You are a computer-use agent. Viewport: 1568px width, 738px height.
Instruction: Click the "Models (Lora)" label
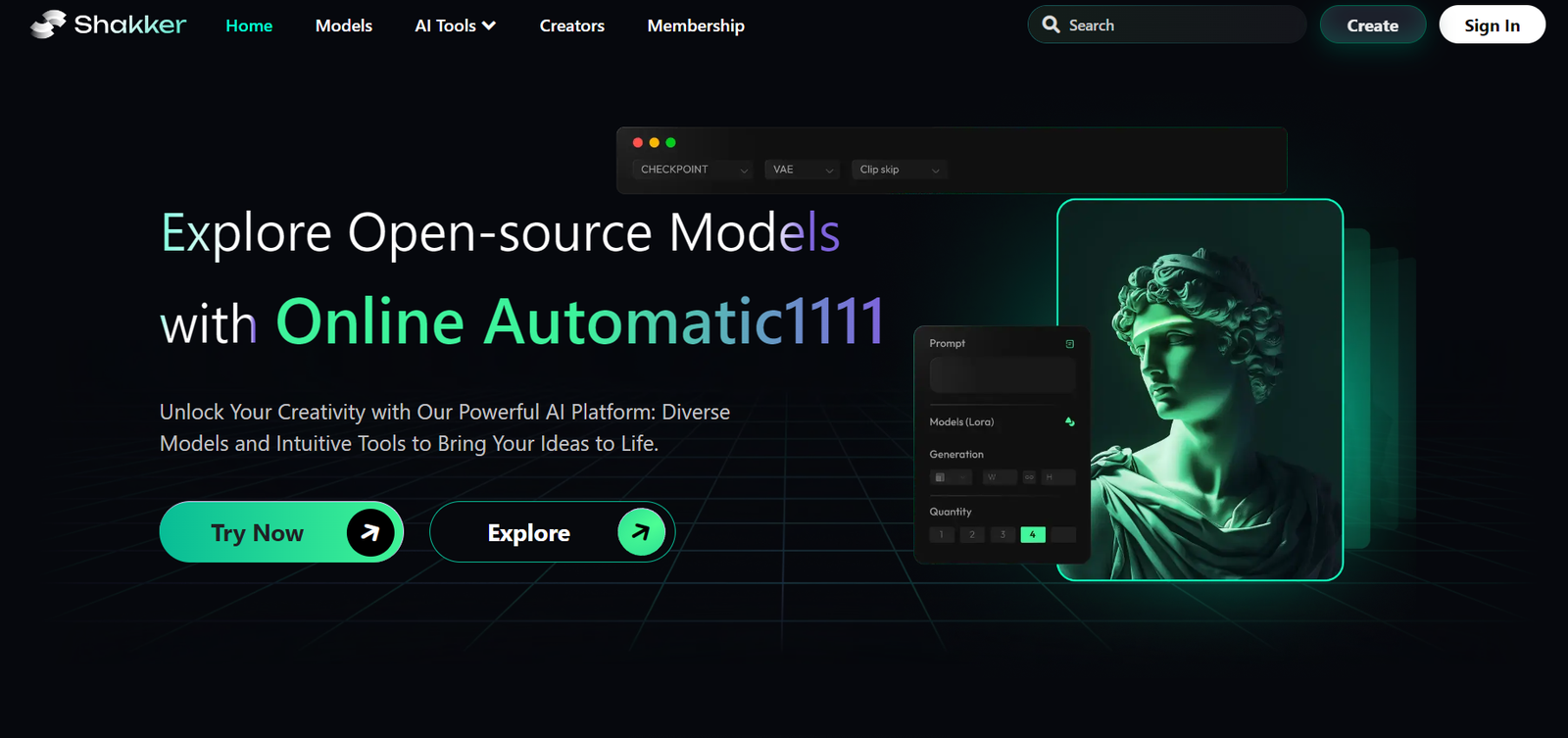coord(961,421)
